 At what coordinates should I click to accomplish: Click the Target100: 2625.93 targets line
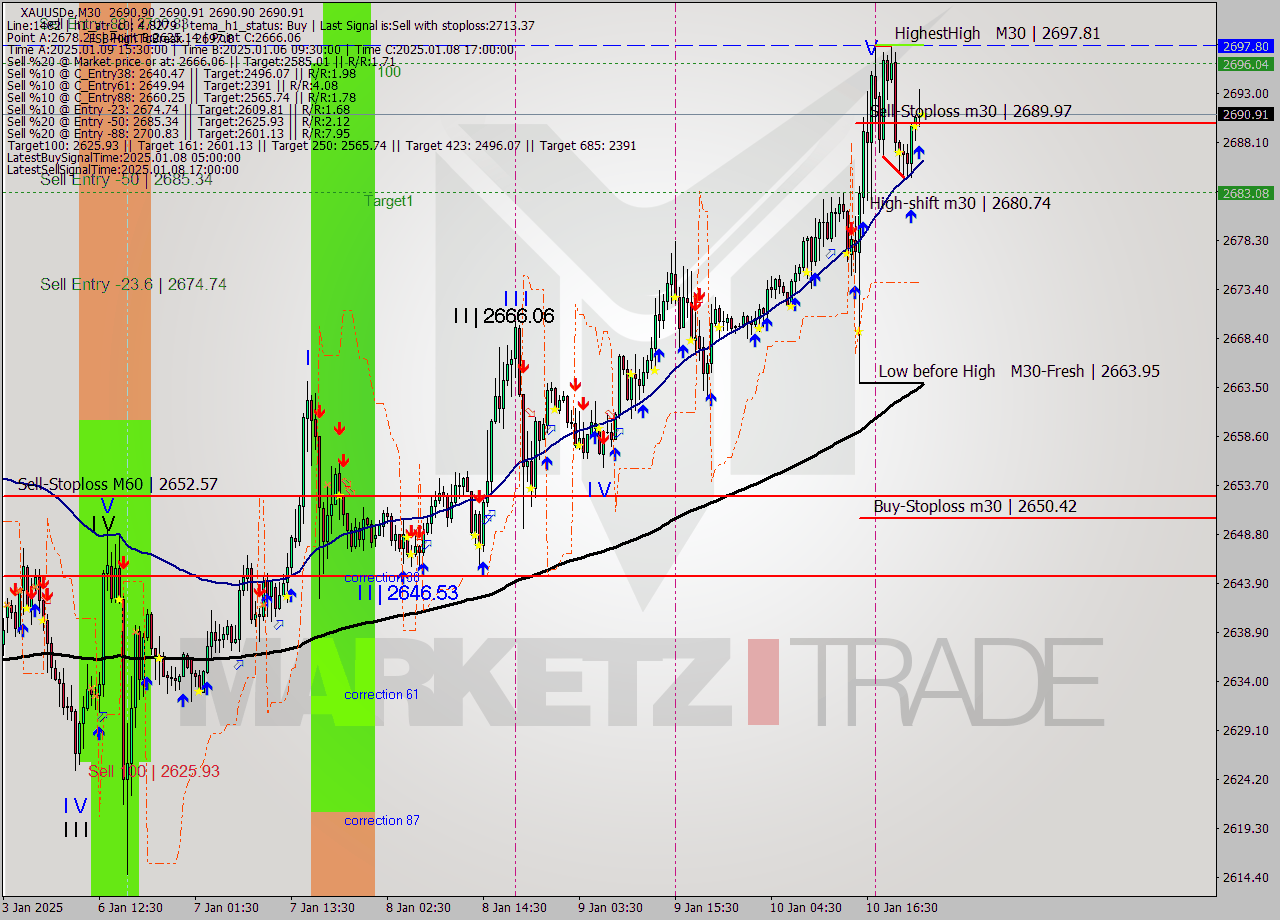click(x=321, y=145)
